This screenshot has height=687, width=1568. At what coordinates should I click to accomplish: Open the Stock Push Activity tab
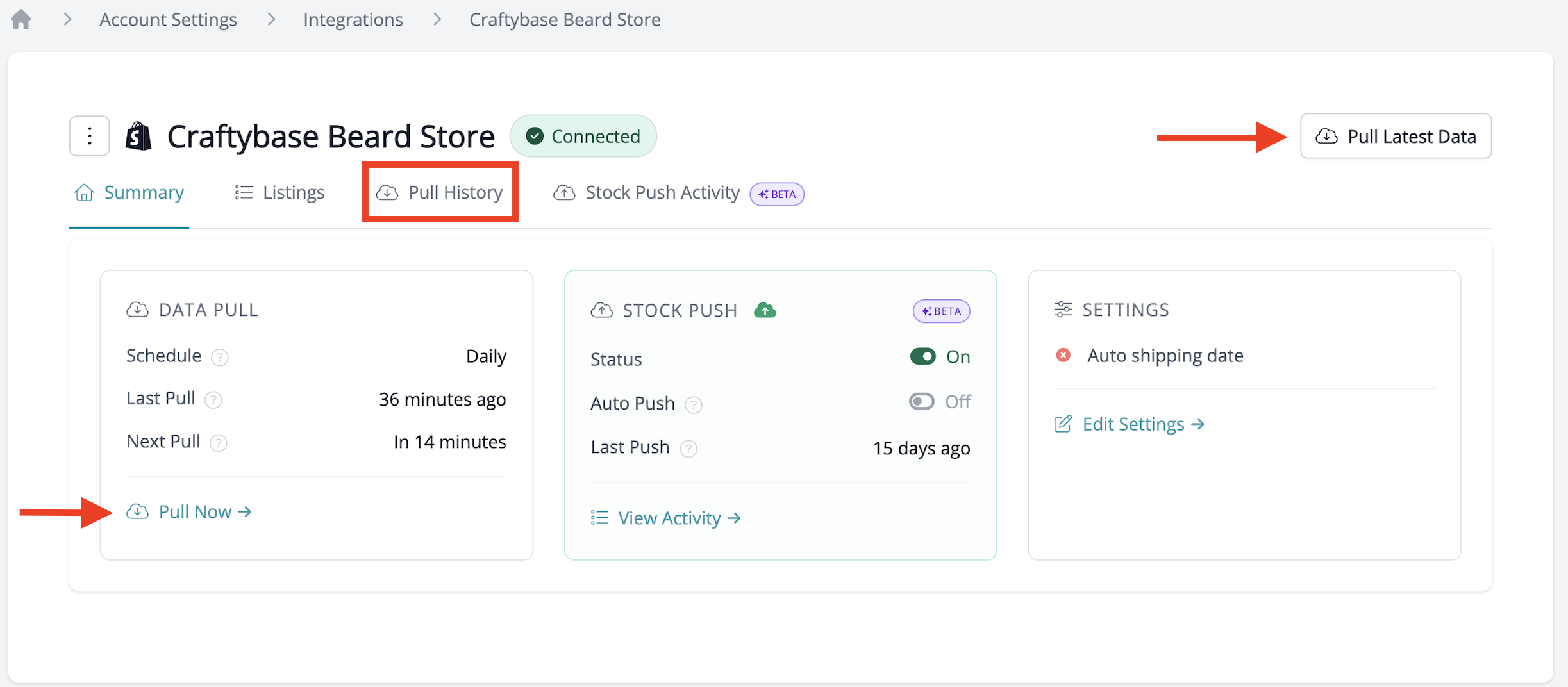pyautogui.click(x=646, y=192)
